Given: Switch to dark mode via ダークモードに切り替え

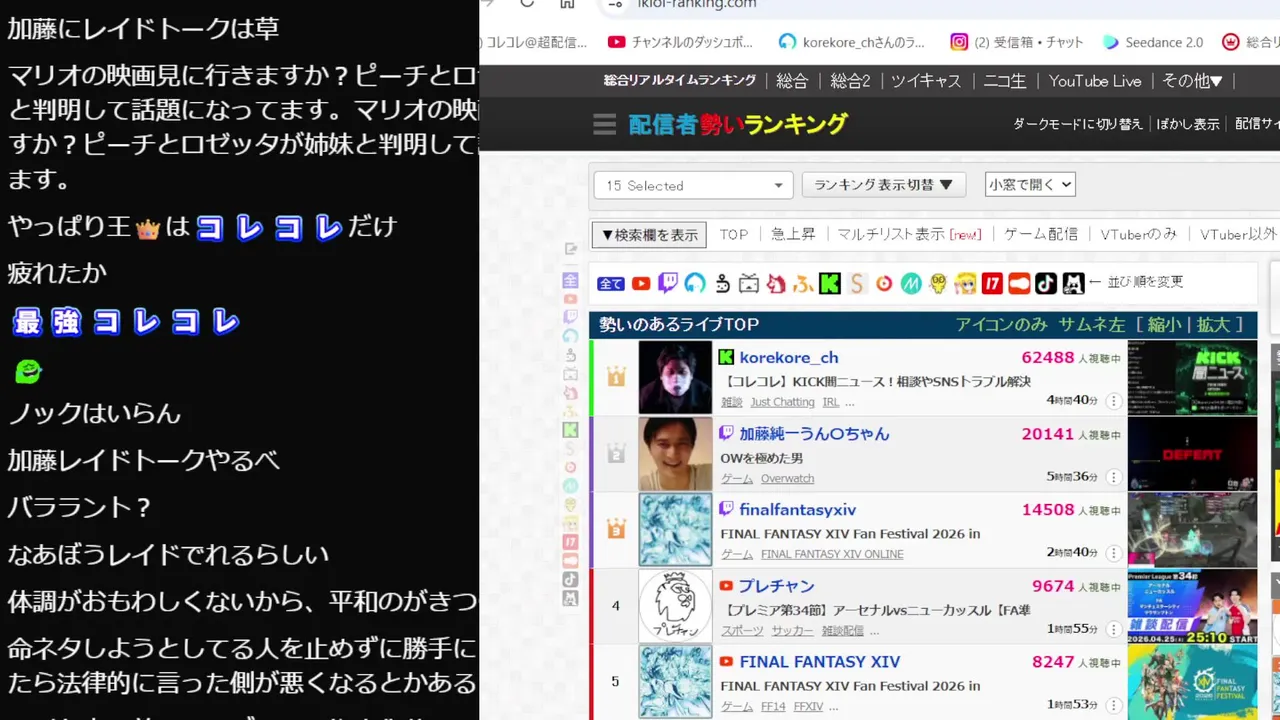Looking at the screenshot, I should click(x=1078, y=124).
